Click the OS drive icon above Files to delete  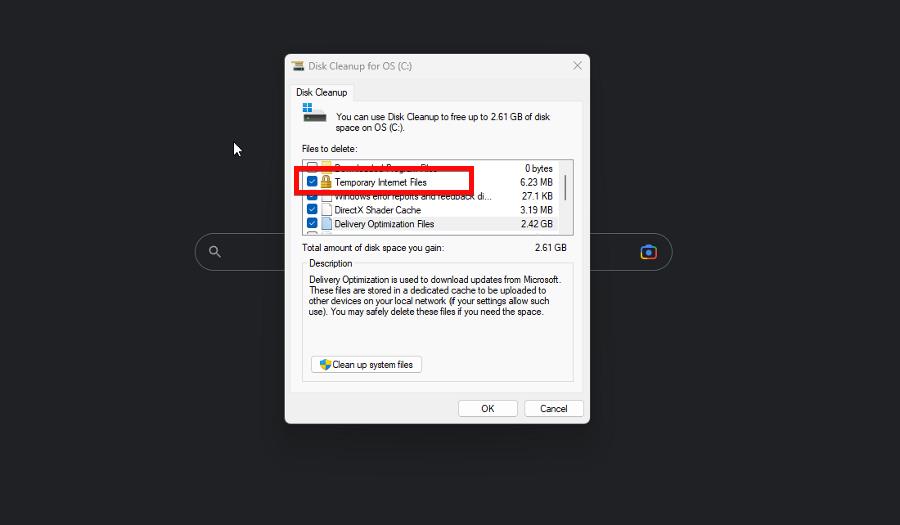click(x=314, y=112)
